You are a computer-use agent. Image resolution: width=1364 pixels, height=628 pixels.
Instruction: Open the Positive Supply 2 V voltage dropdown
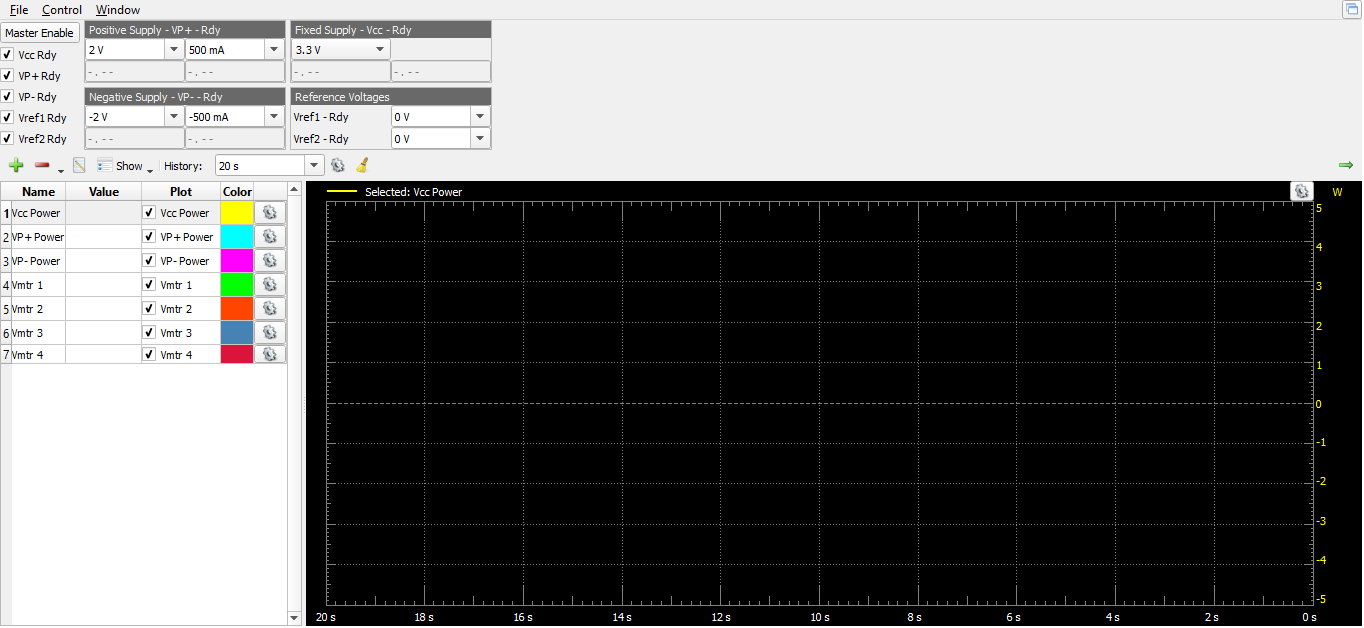tap(174, 50)
